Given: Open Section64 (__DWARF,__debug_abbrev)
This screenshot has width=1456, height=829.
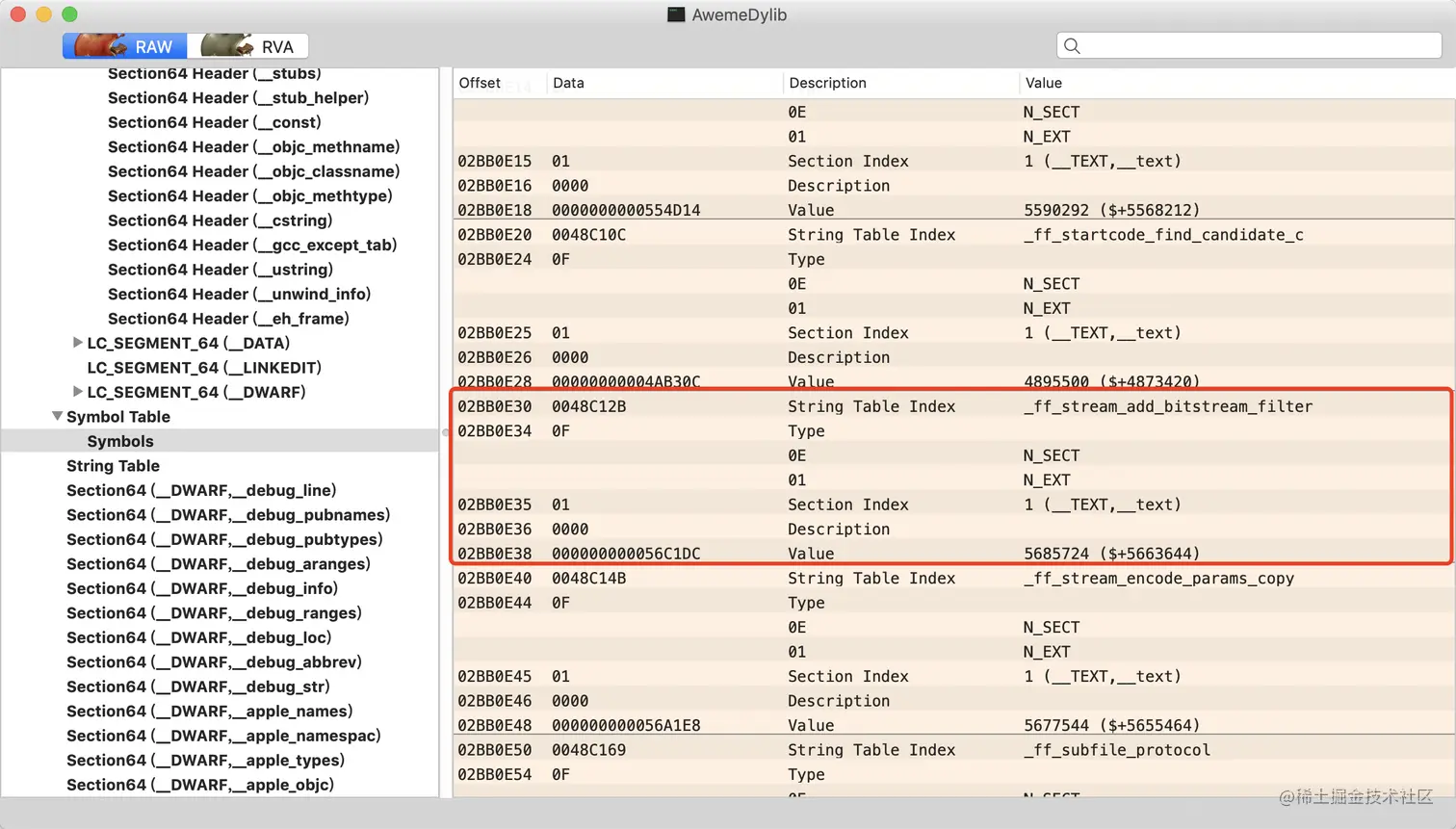Looking at the screenshot, I should 214,662.
